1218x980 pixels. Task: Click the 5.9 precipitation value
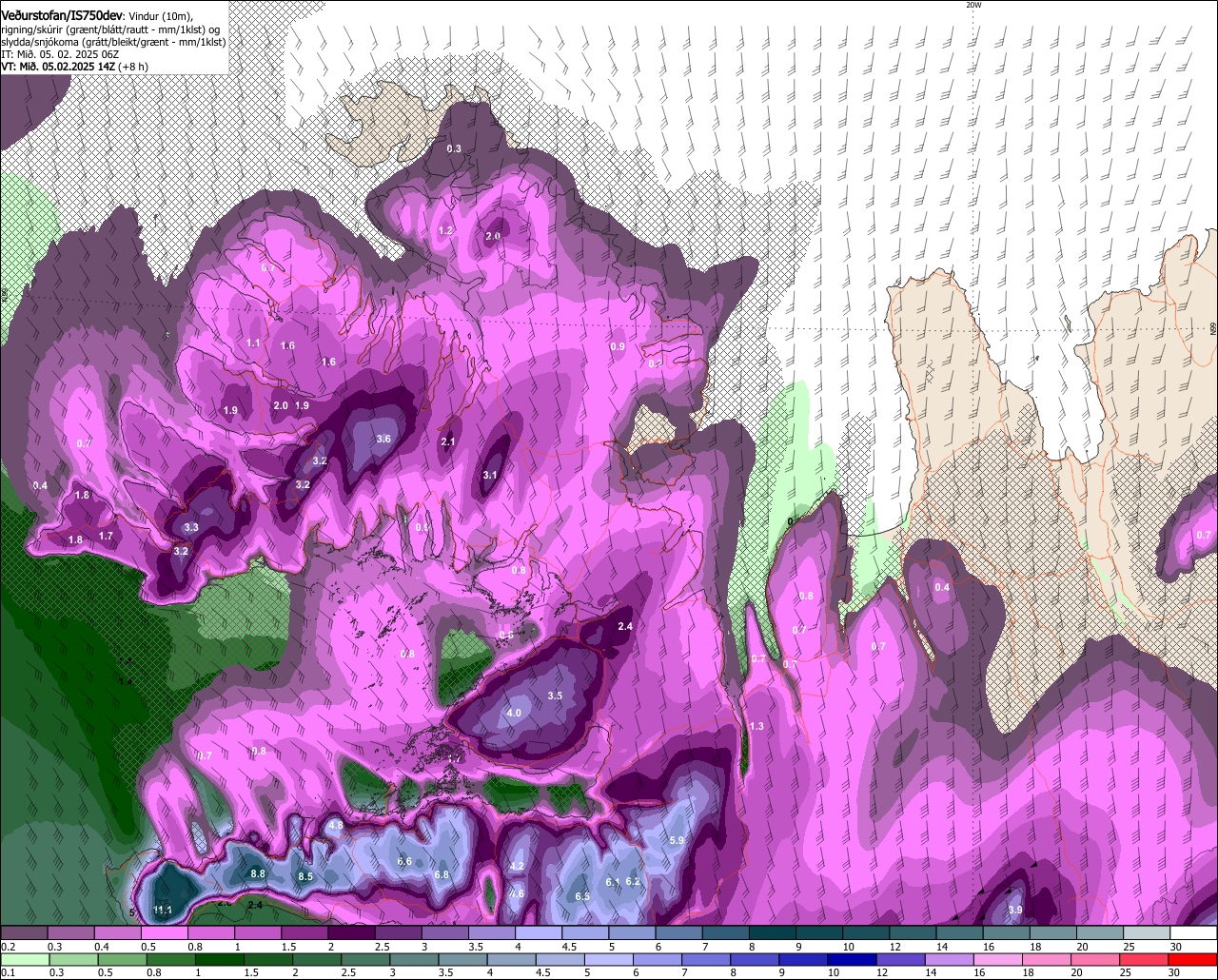677,840
